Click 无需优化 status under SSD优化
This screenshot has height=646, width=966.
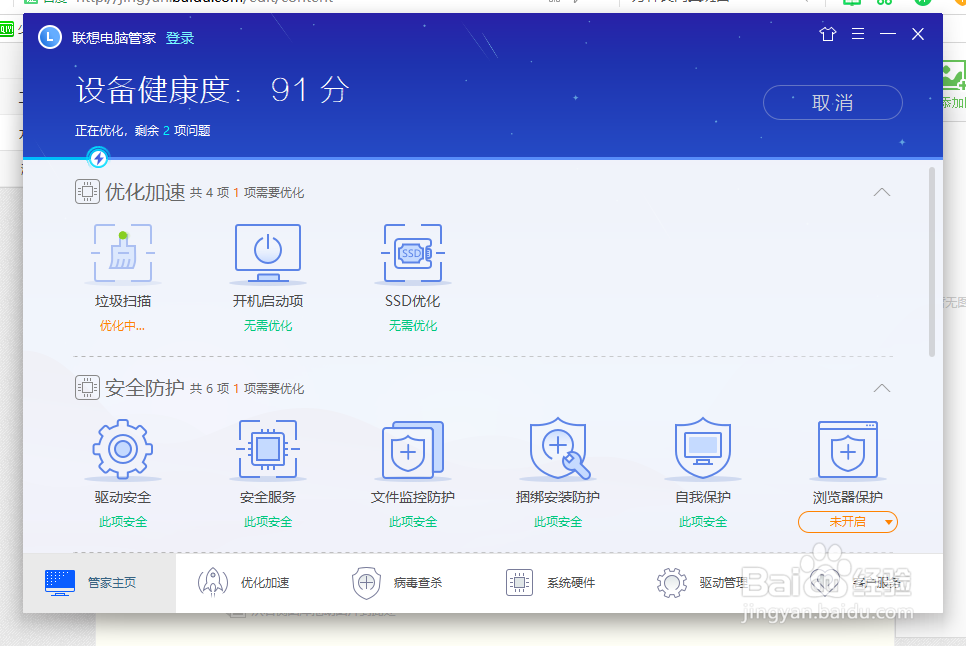pyautogui.click(x=413, y=326)
